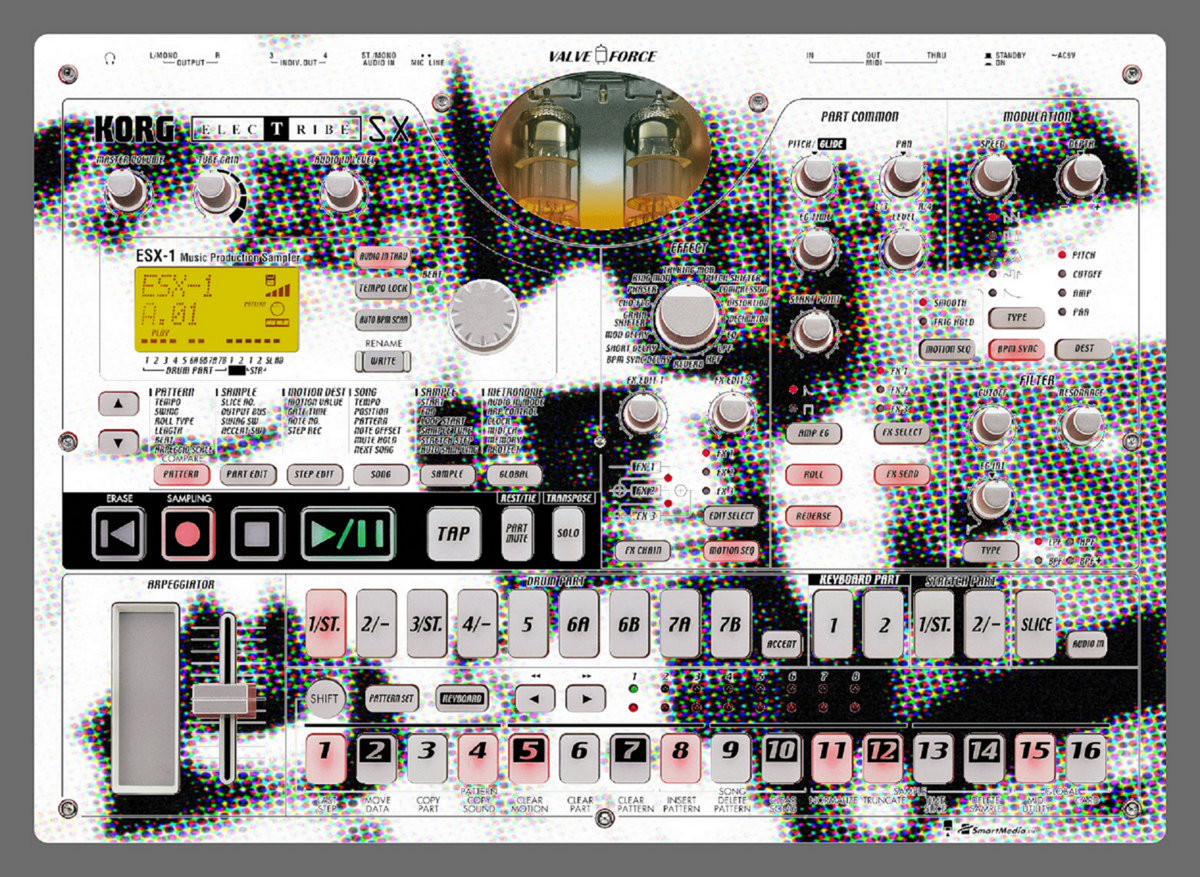Open the modulation Type selector
The image size is (1200, 877).
click(1015, 317)
